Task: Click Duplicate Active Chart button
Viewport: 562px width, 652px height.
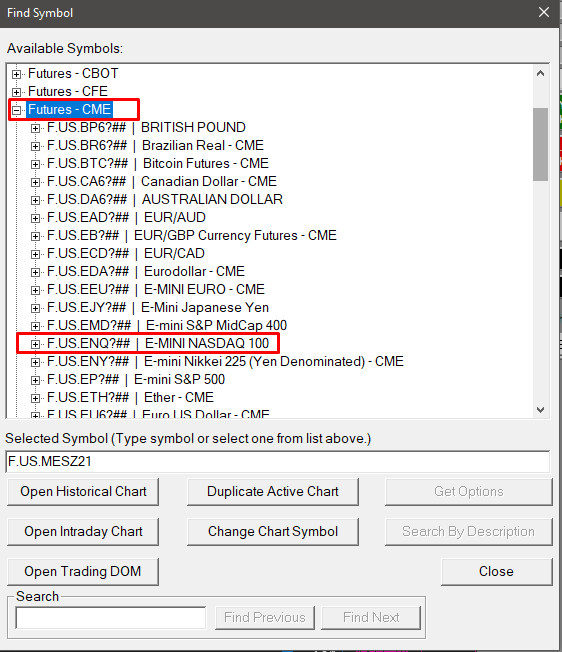Action: click(x=273, y=491)
